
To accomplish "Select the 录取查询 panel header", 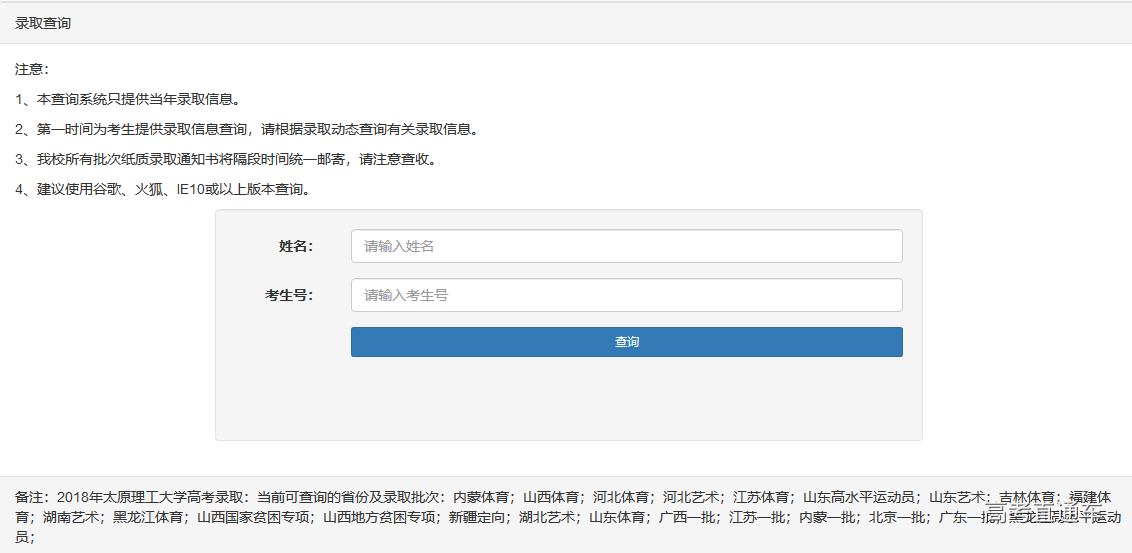I will (x=43, y=23).
